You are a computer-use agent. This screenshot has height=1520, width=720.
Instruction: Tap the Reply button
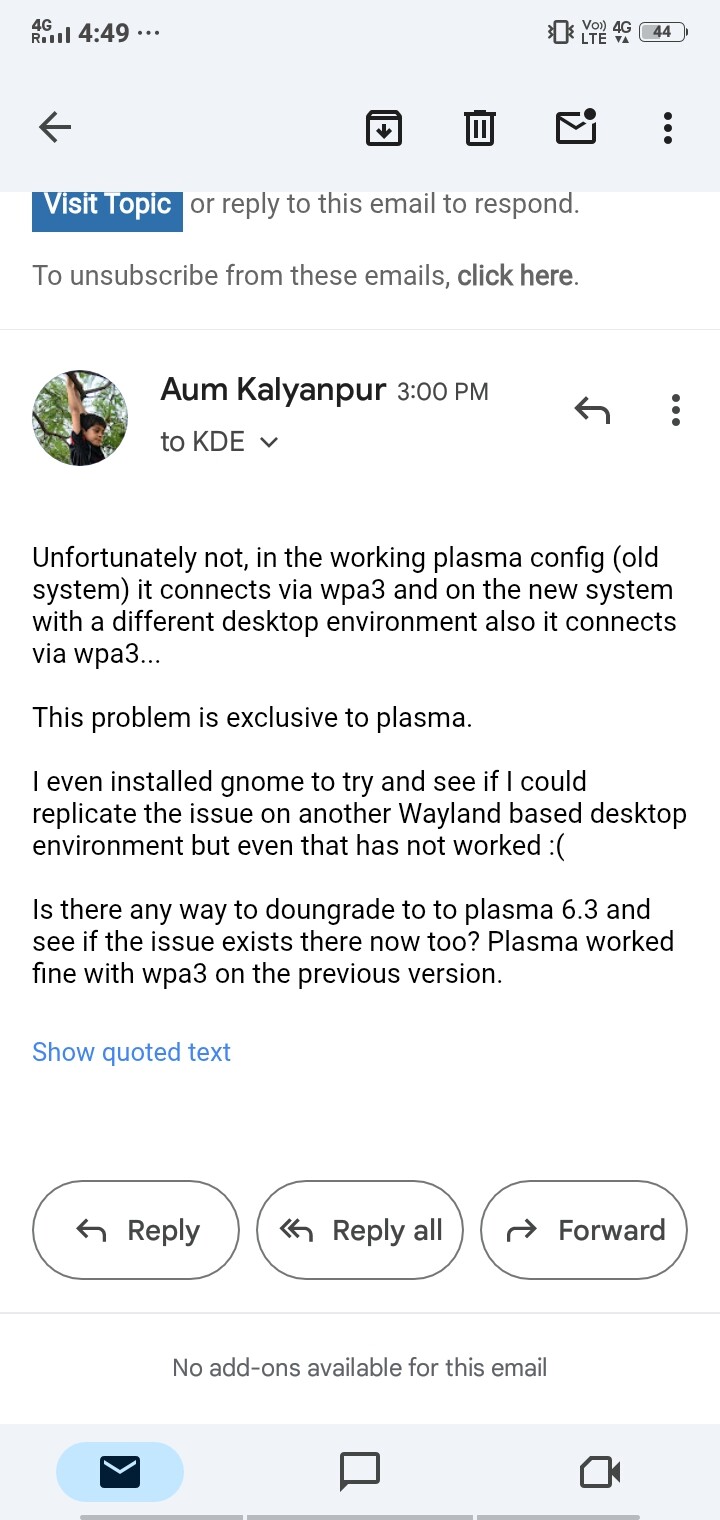[x=136, y=1230]
